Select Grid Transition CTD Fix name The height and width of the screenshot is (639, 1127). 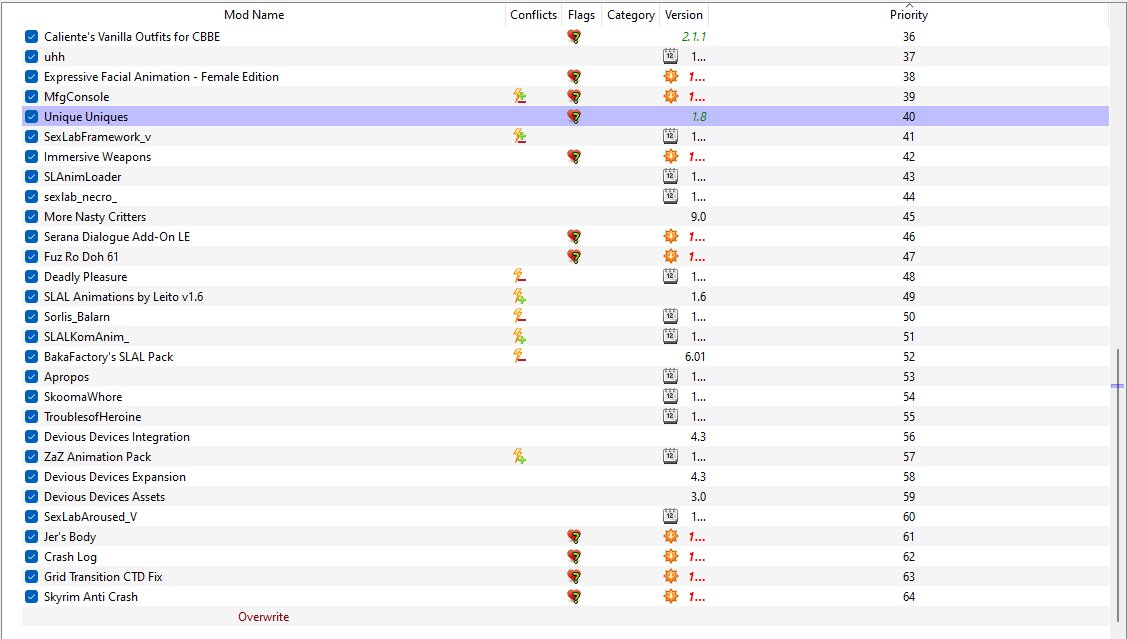104,576
